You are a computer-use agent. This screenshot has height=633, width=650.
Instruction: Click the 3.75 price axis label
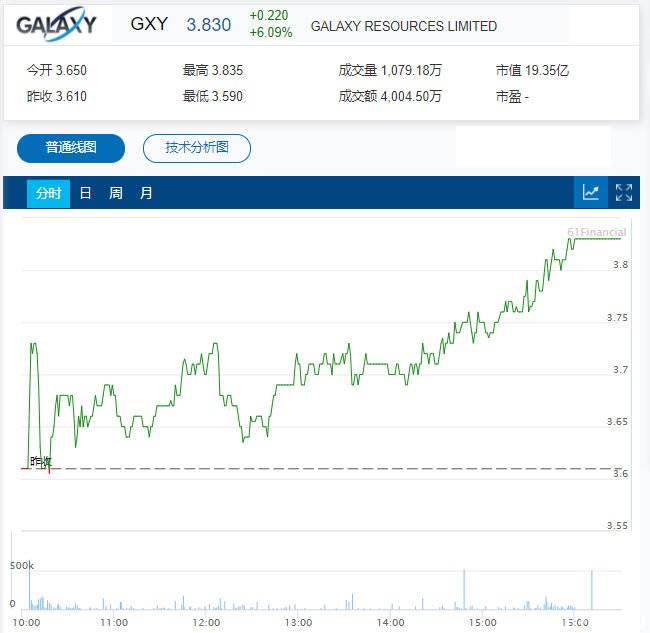617,318
